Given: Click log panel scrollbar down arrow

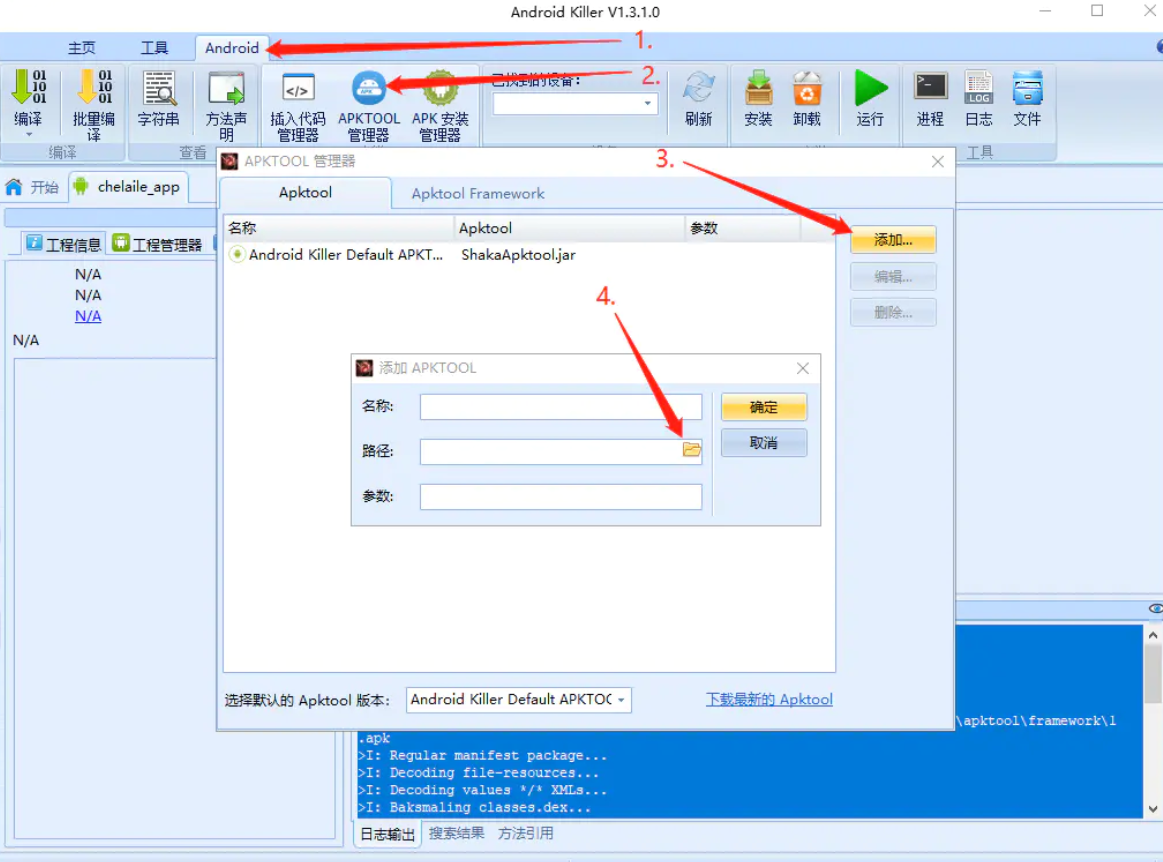Looking at the screenshot, I should coord(1153,809).
